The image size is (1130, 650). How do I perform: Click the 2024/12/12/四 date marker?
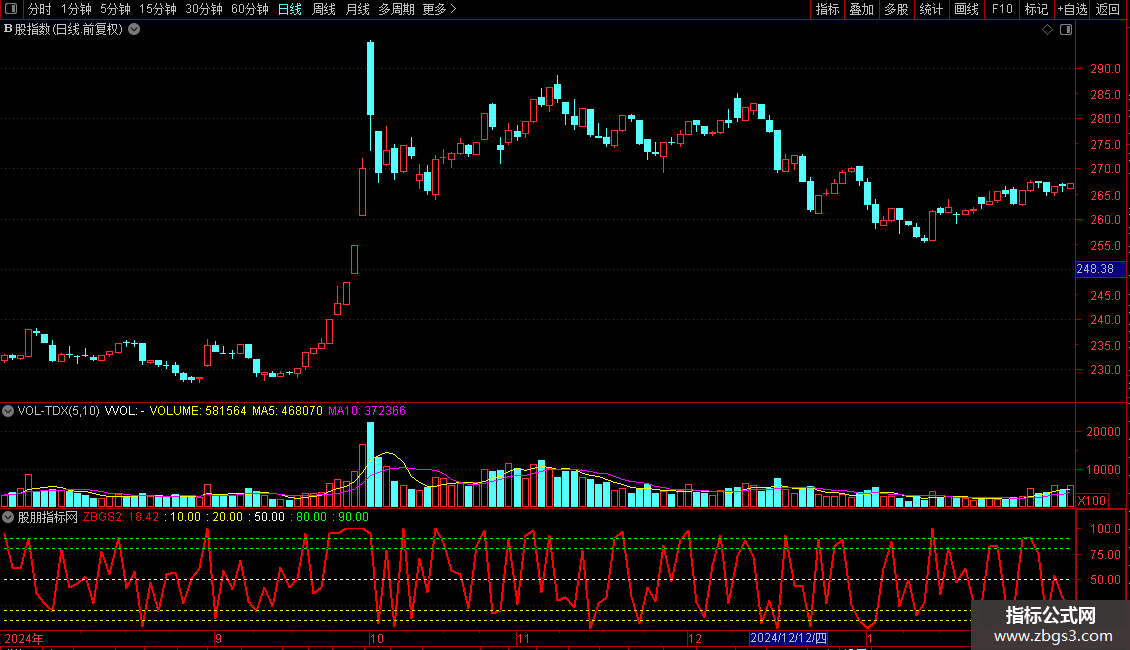[788, 638]
